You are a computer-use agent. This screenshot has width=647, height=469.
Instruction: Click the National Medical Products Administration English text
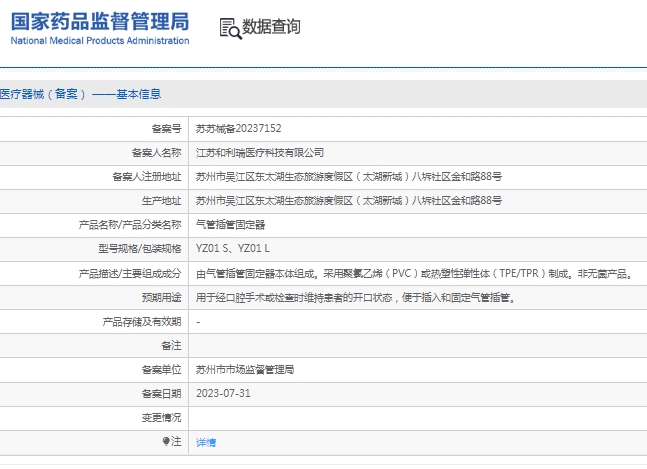click(100, 41)
